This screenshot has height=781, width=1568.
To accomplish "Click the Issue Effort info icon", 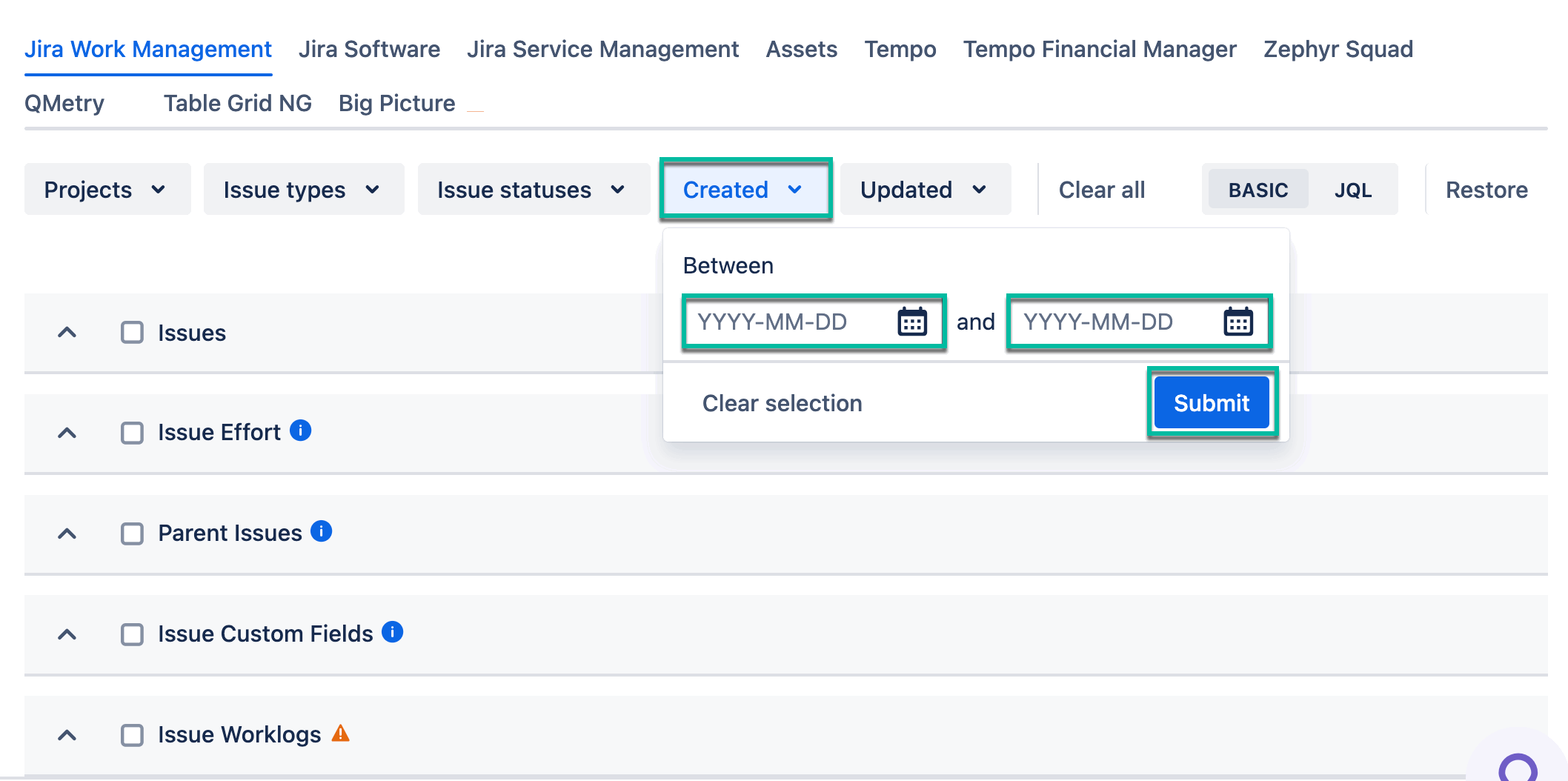I will tap(300, 431).
